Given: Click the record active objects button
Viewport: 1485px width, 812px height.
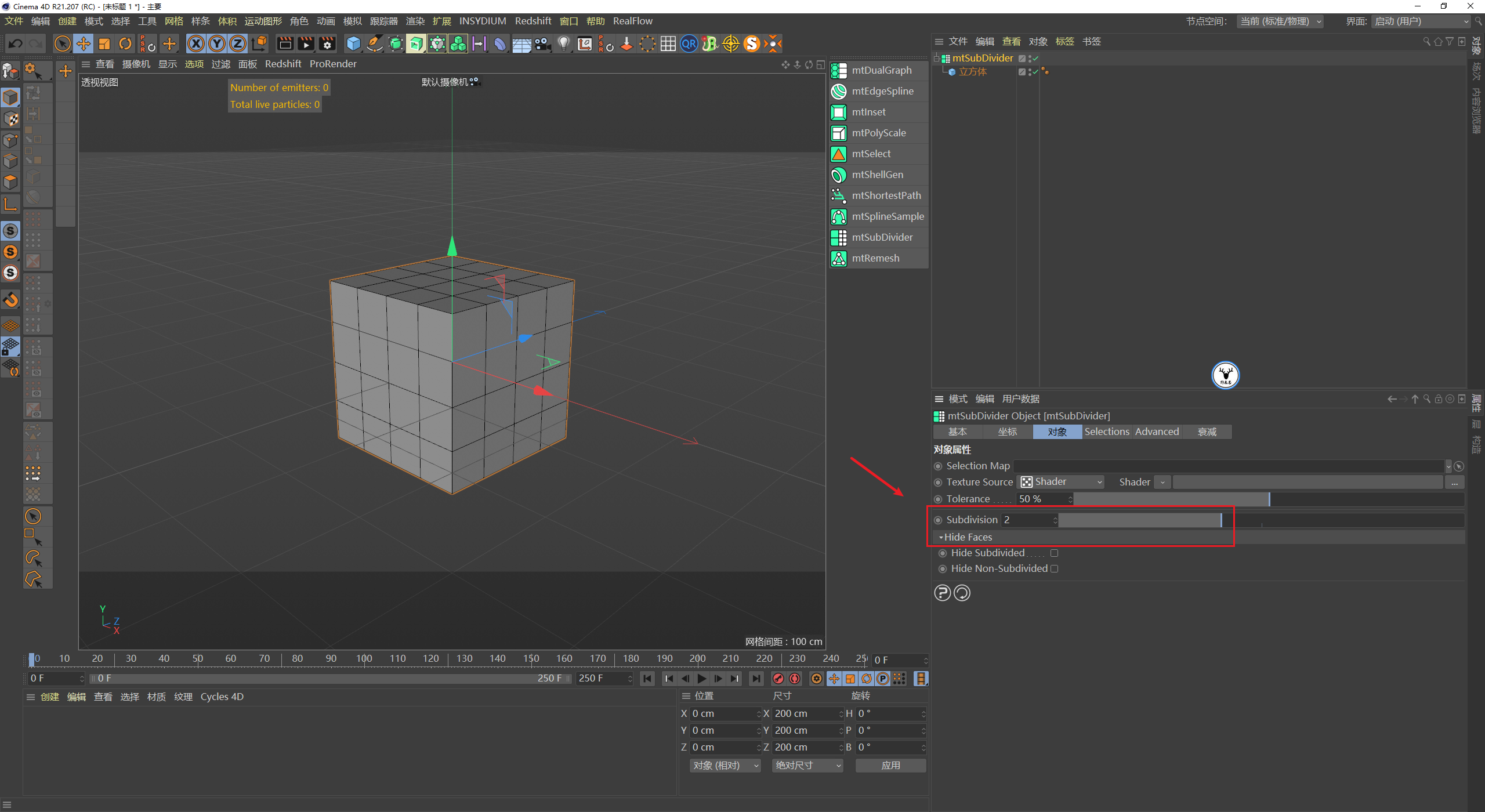Looking at the screenshot, I should 778,679.
